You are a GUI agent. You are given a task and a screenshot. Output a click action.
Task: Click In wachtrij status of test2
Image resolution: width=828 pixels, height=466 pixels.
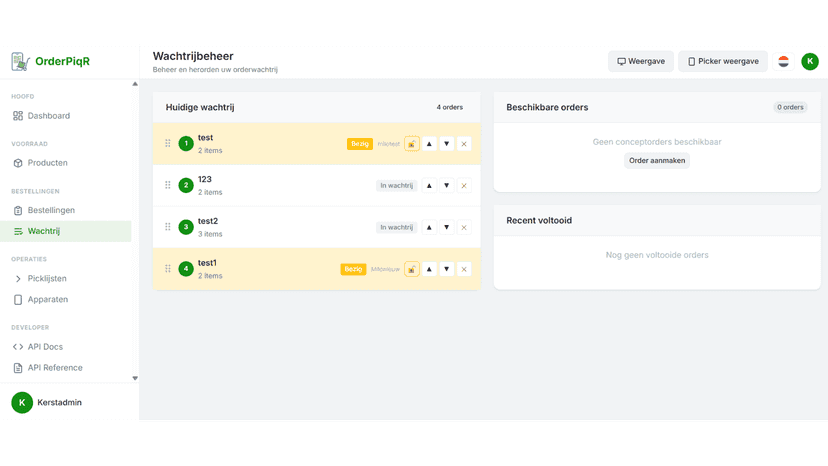(x=397, y=227)
